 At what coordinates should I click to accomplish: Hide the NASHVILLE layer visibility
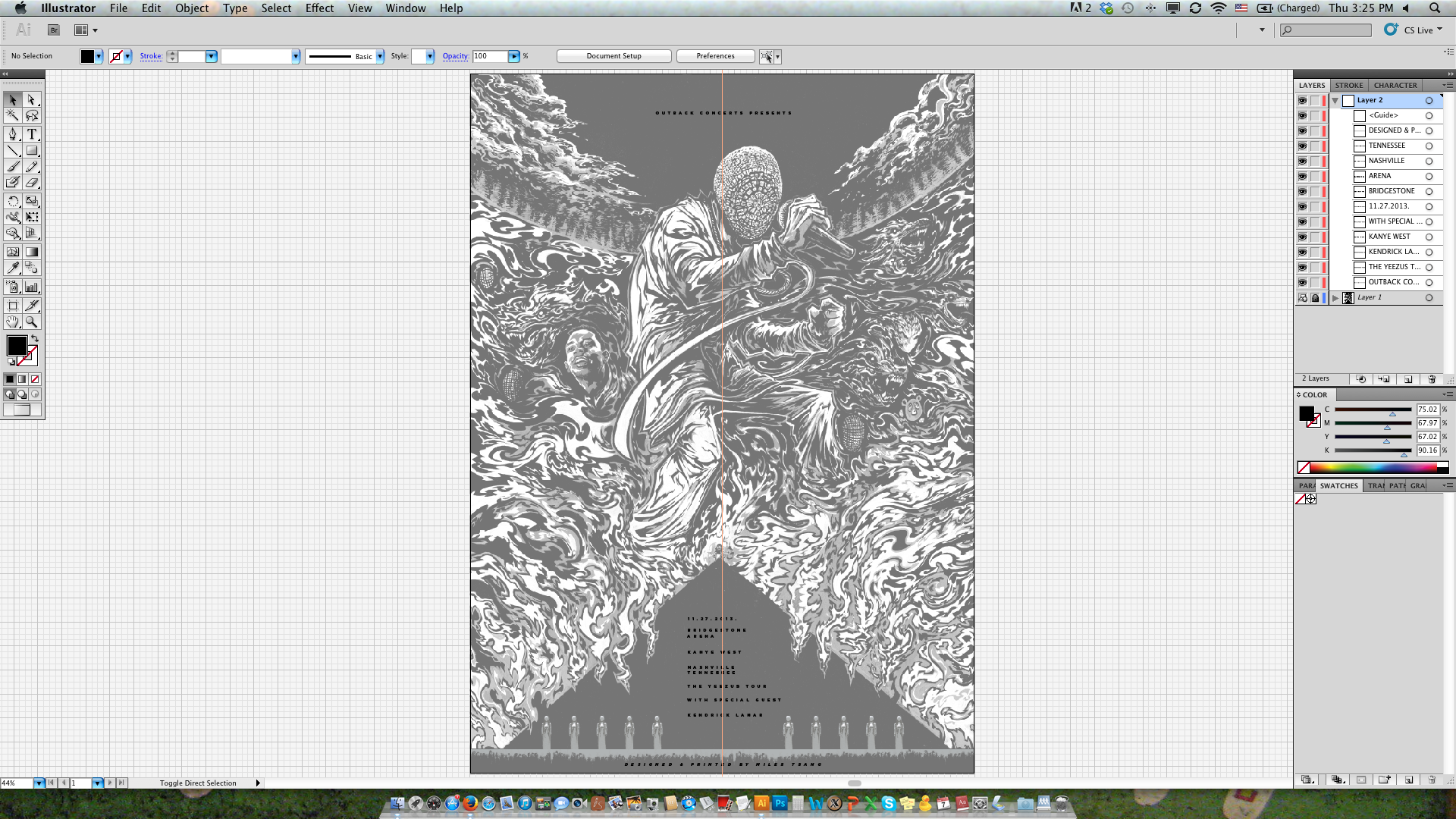[1302, 161]
